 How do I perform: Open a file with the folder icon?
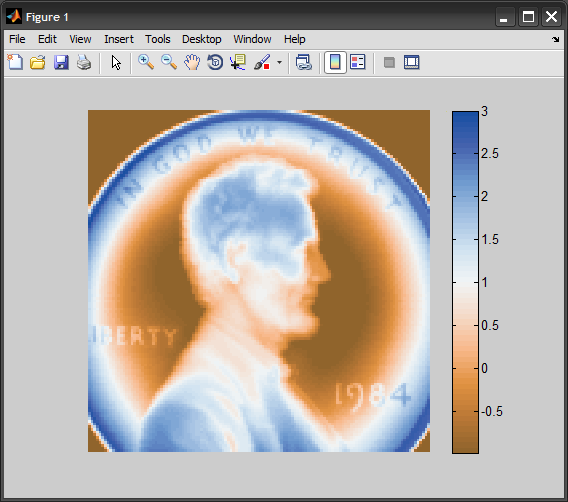[38, 62]
